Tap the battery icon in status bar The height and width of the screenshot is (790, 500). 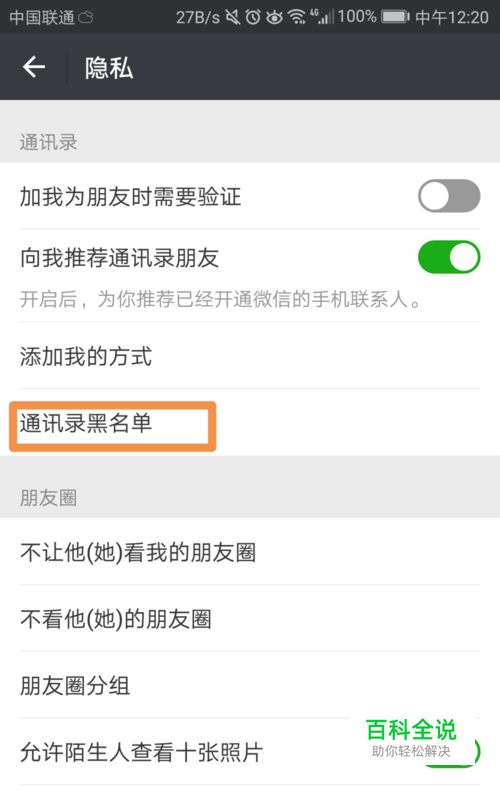[395, 17]
